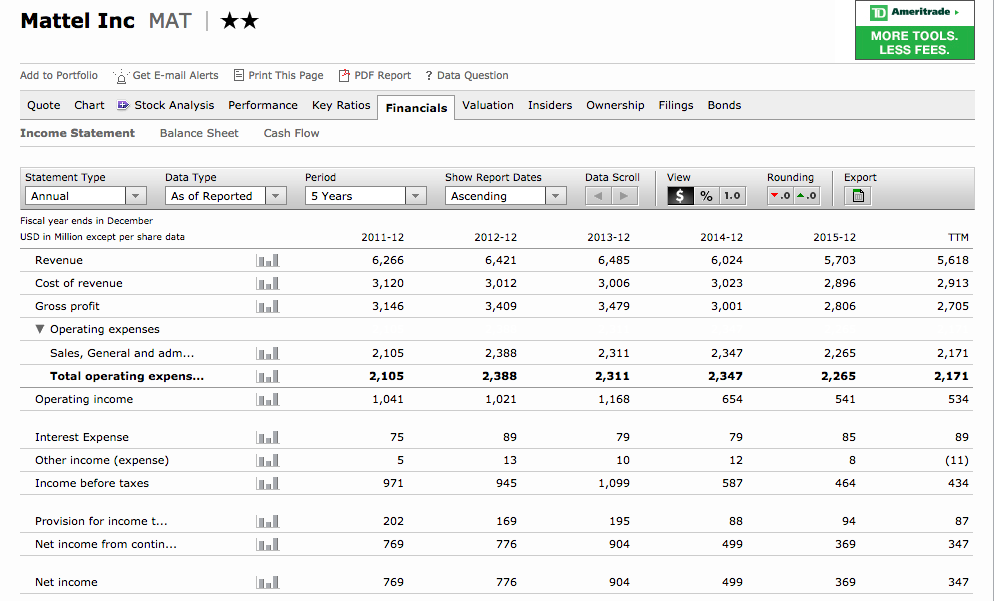Click the 2014-12 Income before taxes value 587
The image size is (994, 601).
point(732,483)
